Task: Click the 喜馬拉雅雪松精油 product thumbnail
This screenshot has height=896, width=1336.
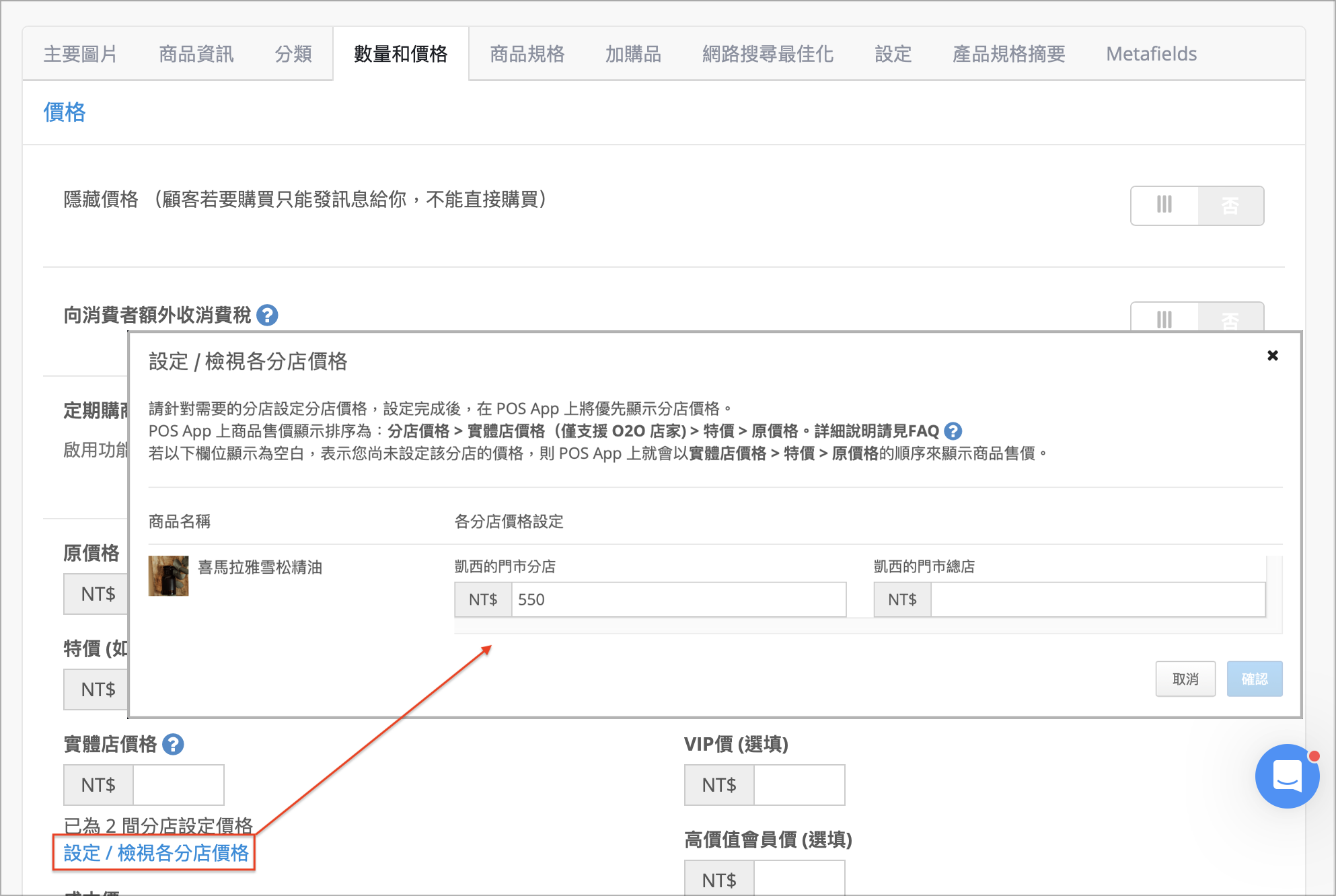Action: pyautogui.click(x=168, y=576)
